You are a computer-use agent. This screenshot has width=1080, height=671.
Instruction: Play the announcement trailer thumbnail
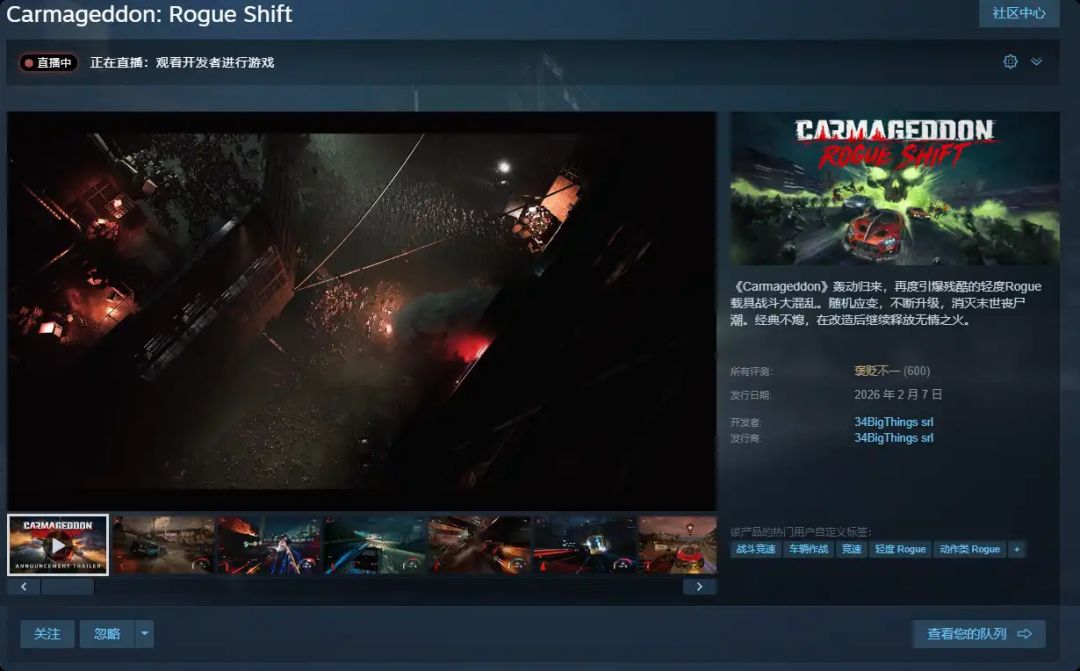point(58,545)
